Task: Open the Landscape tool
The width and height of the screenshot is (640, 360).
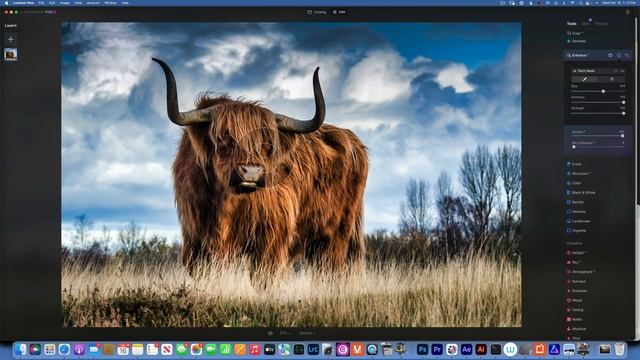Action: coord(579,221)
